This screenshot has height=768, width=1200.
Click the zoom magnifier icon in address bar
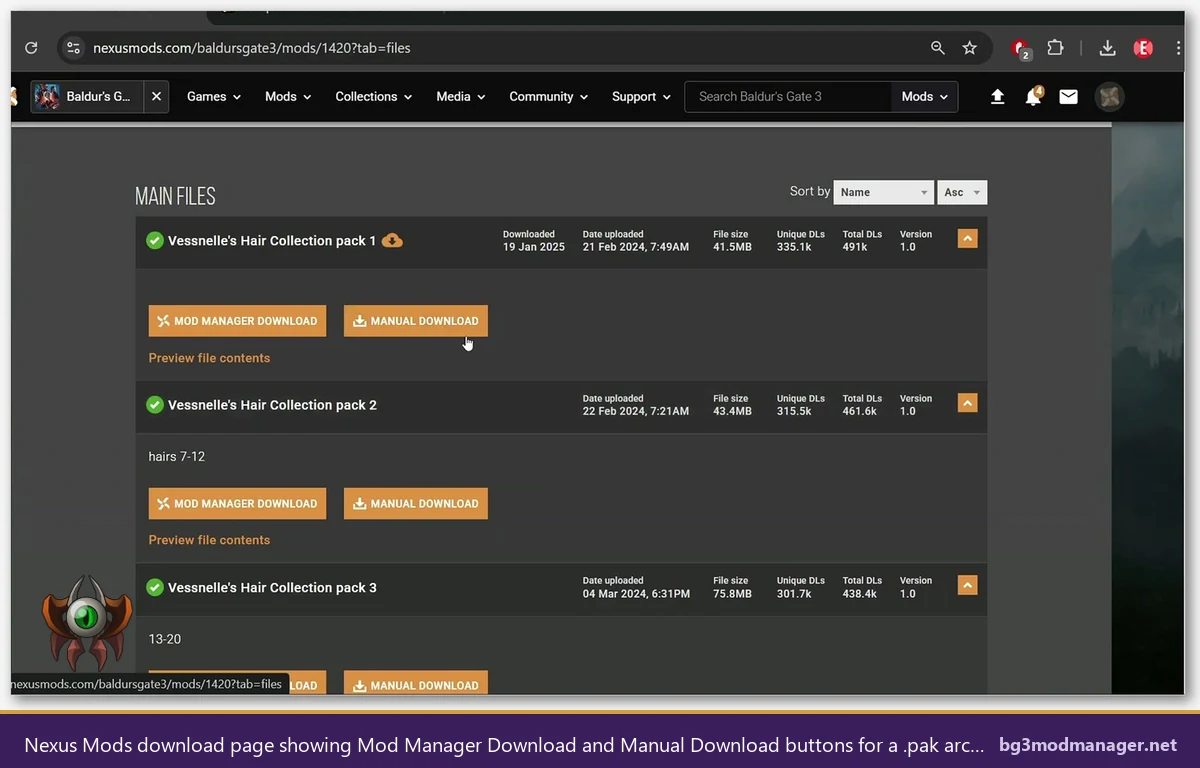(938, 48)
